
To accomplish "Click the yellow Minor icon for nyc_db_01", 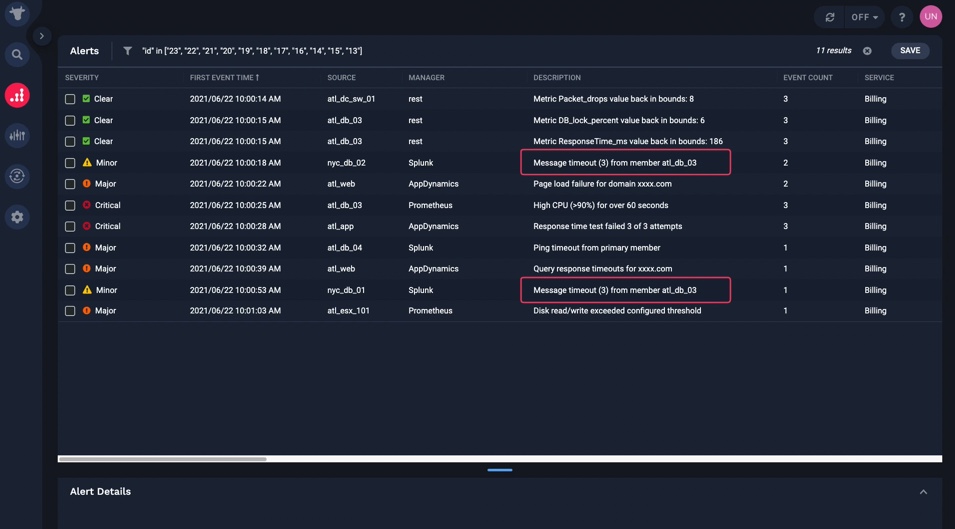I will point(87,290).
